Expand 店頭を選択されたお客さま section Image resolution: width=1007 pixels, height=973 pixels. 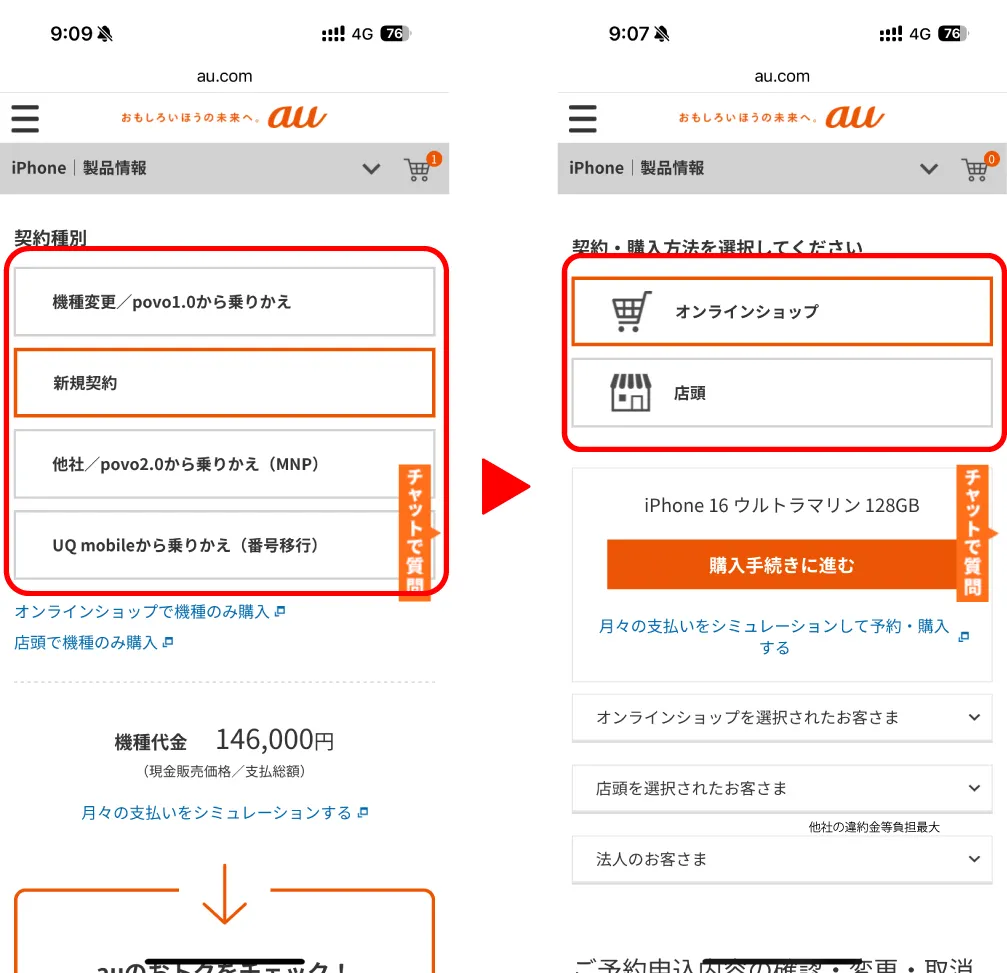pos(781,789)
